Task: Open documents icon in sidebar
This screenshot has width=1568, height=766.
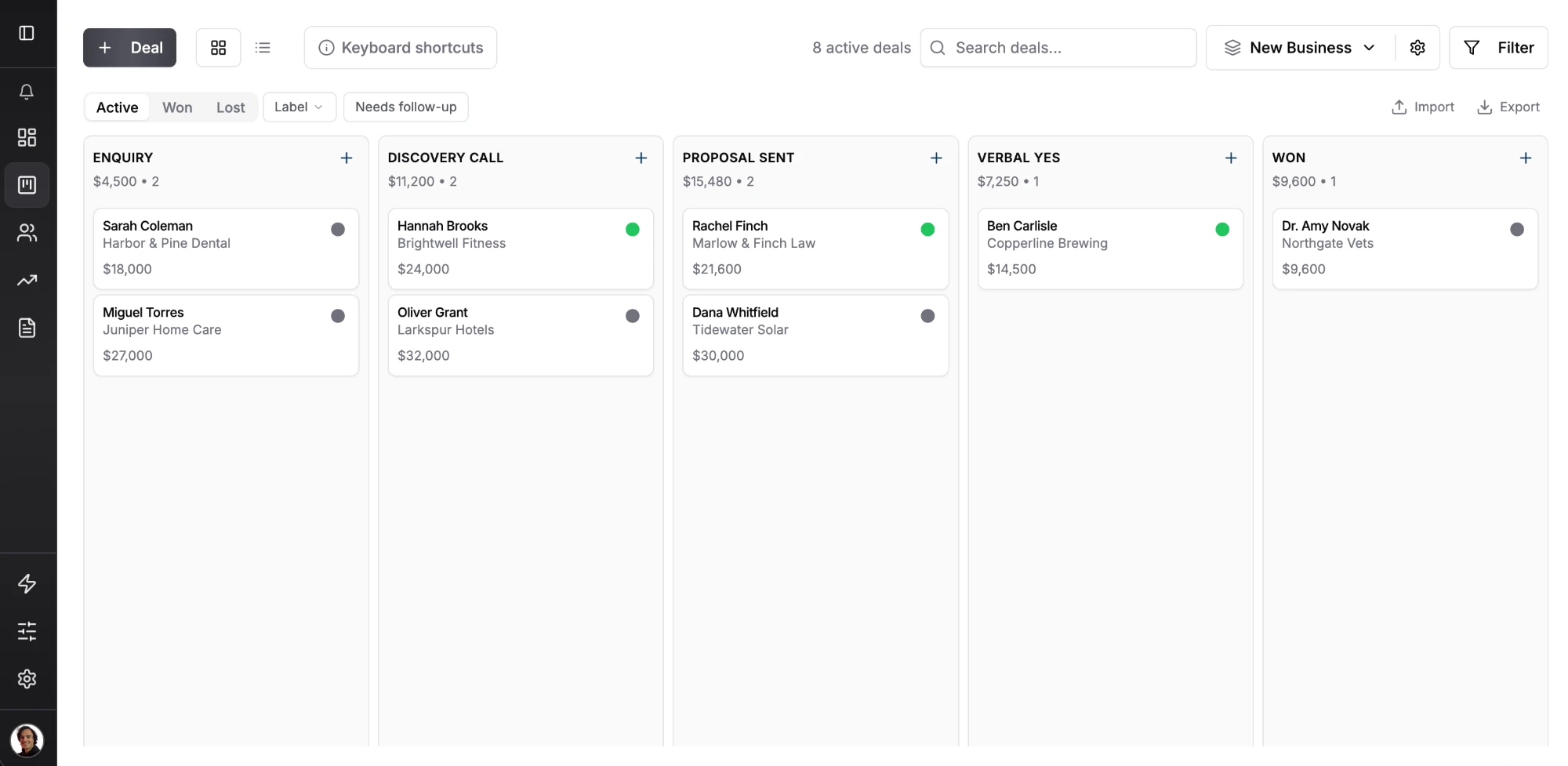Action: click(x=27, y=328)
